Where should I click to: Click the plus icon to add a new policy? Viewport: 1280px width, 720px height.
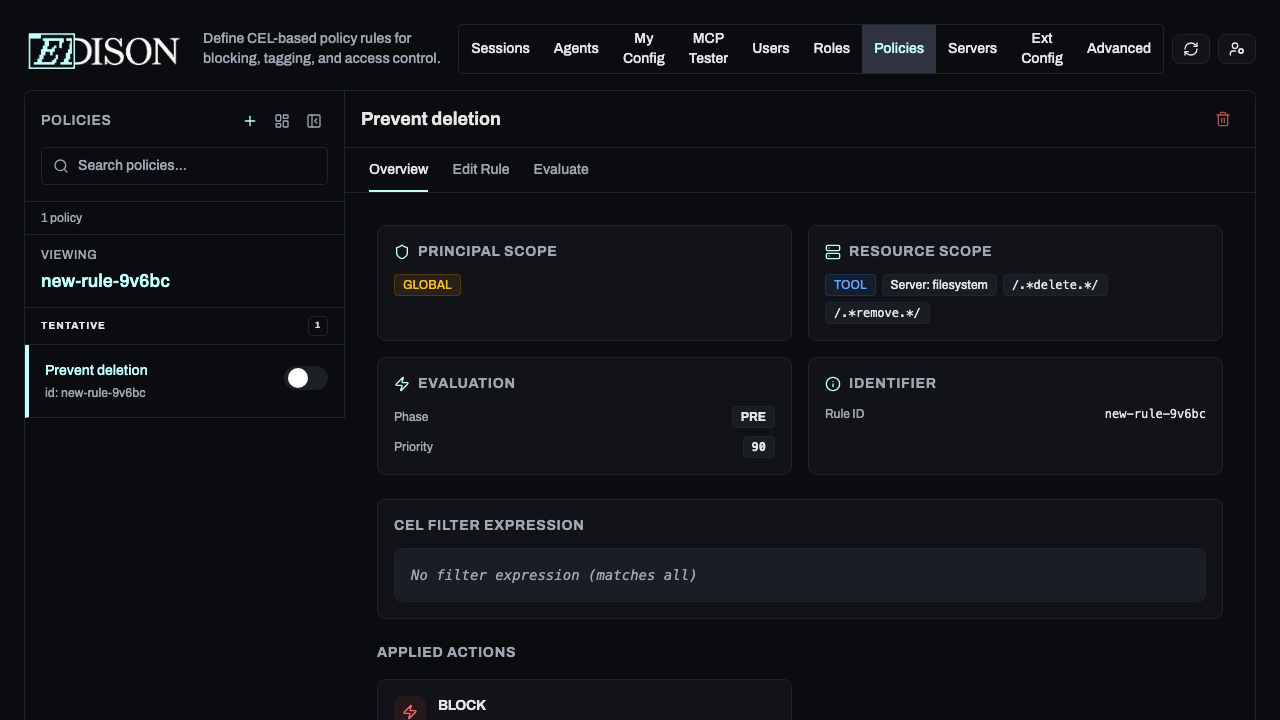[x=250, y=121]
